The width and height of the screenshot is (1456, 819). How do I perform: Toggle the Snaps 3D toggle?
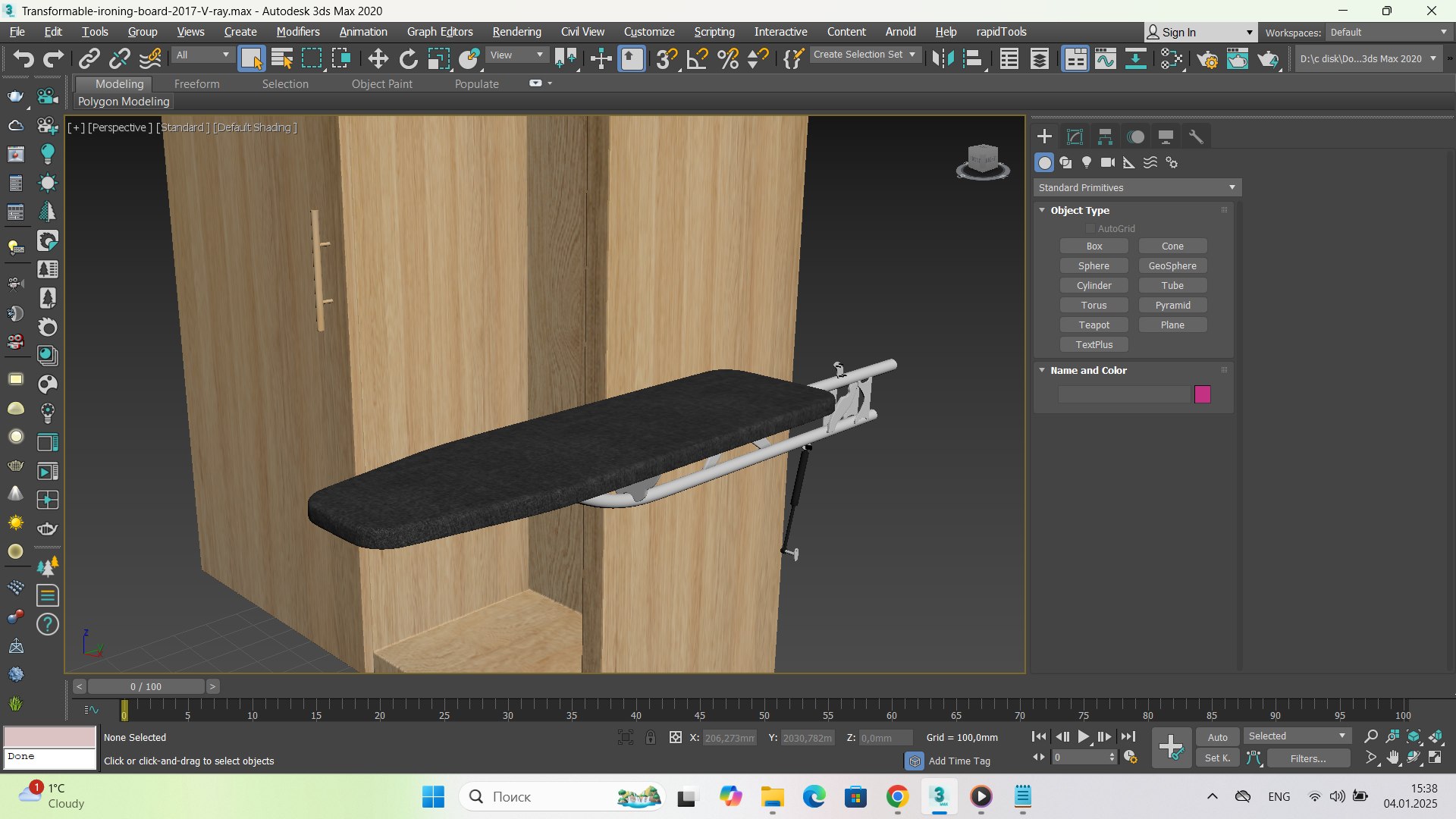point(667,58)
